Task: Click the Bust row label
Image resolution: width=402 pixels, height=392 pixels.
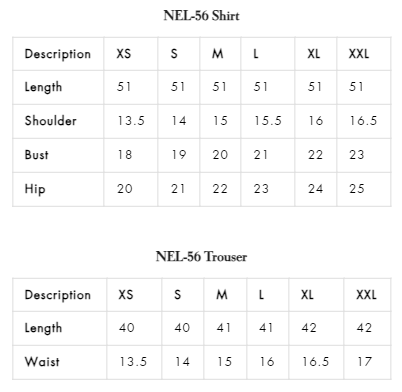Action: (37, 155)
